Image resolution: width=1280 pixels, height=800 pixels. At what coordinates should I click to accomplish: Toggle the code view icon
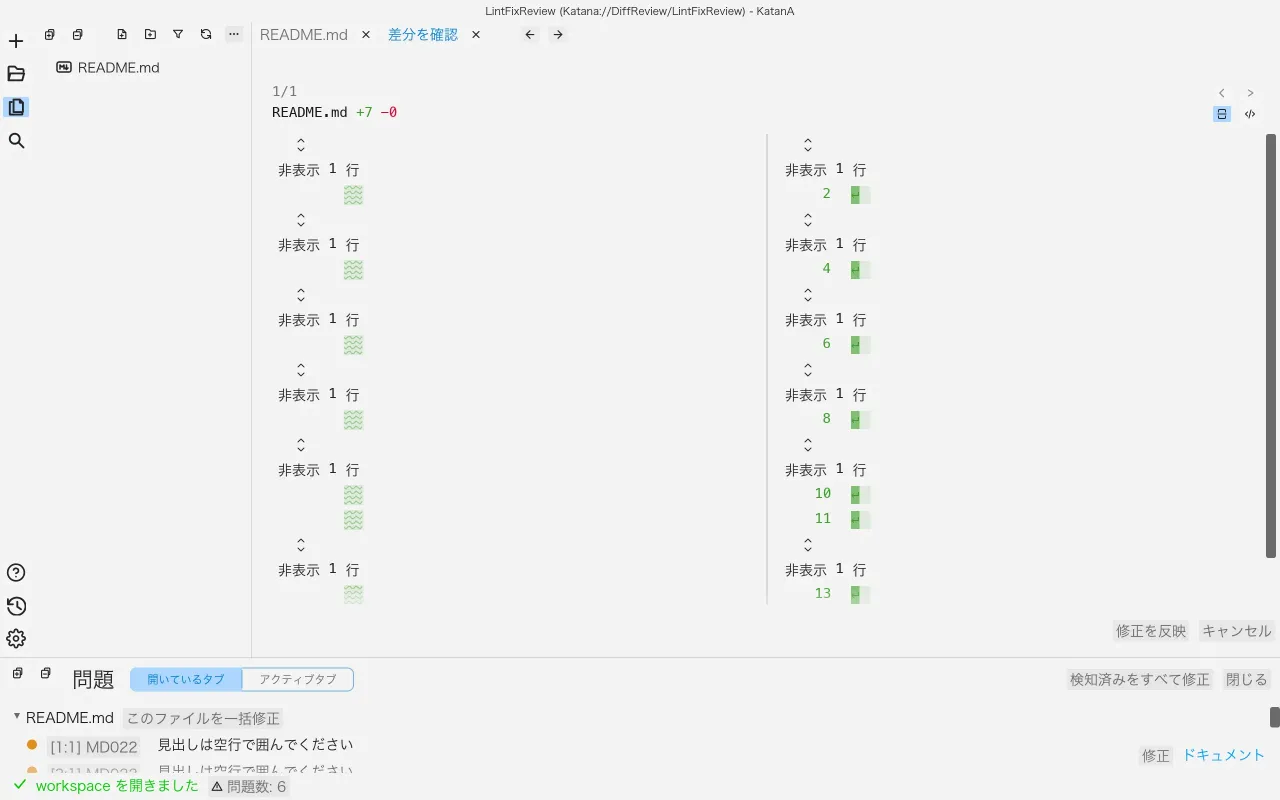coord(1250,114)
